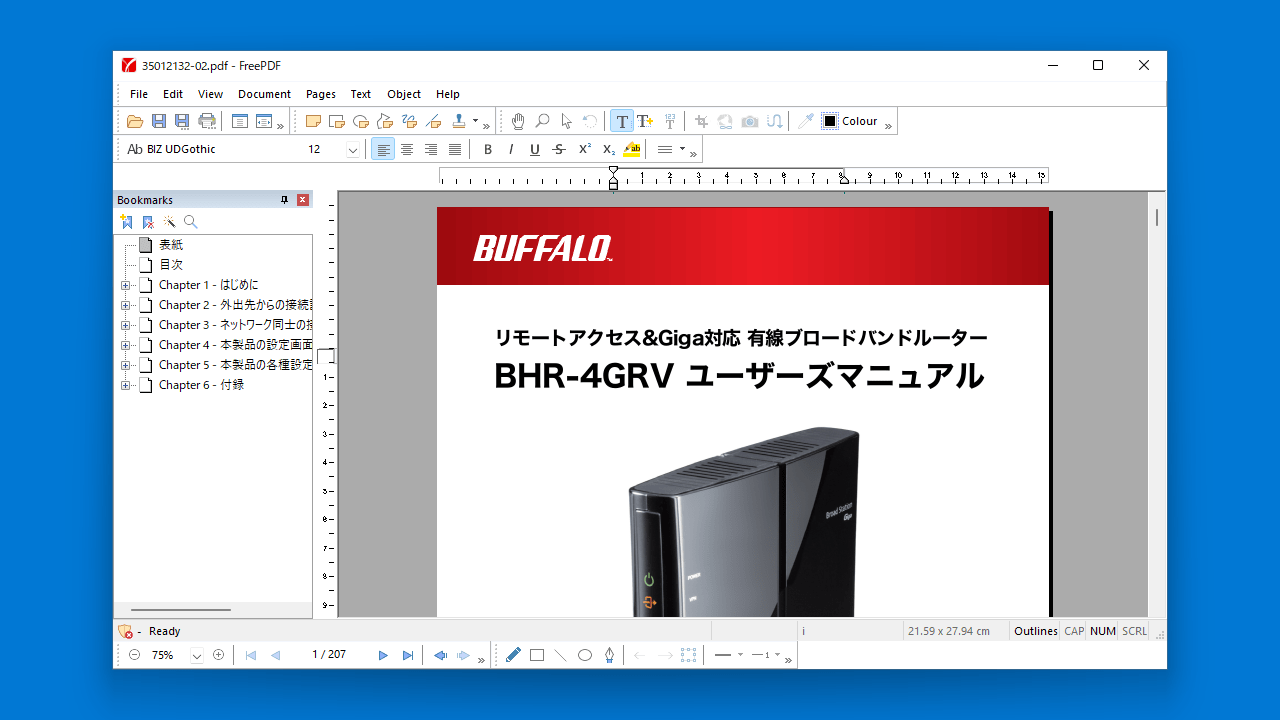Activate the magnifier zoom tool
Viewport: 1280px width, 720px height.
point(542,121)
